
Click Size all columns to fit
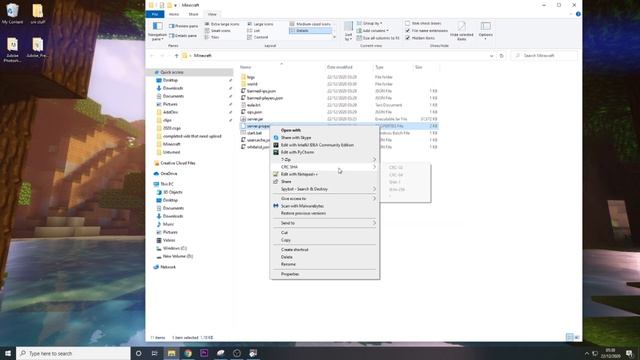coord(378,38)
